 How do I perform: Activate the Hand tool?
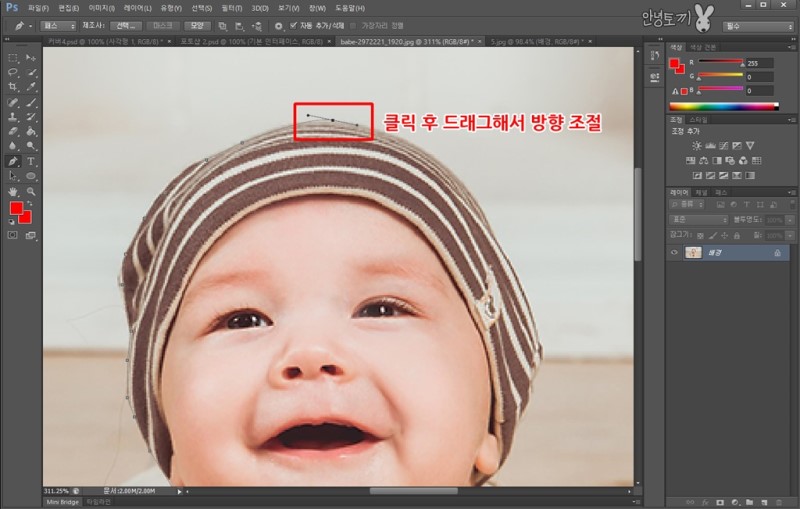[x=13, y=190]
